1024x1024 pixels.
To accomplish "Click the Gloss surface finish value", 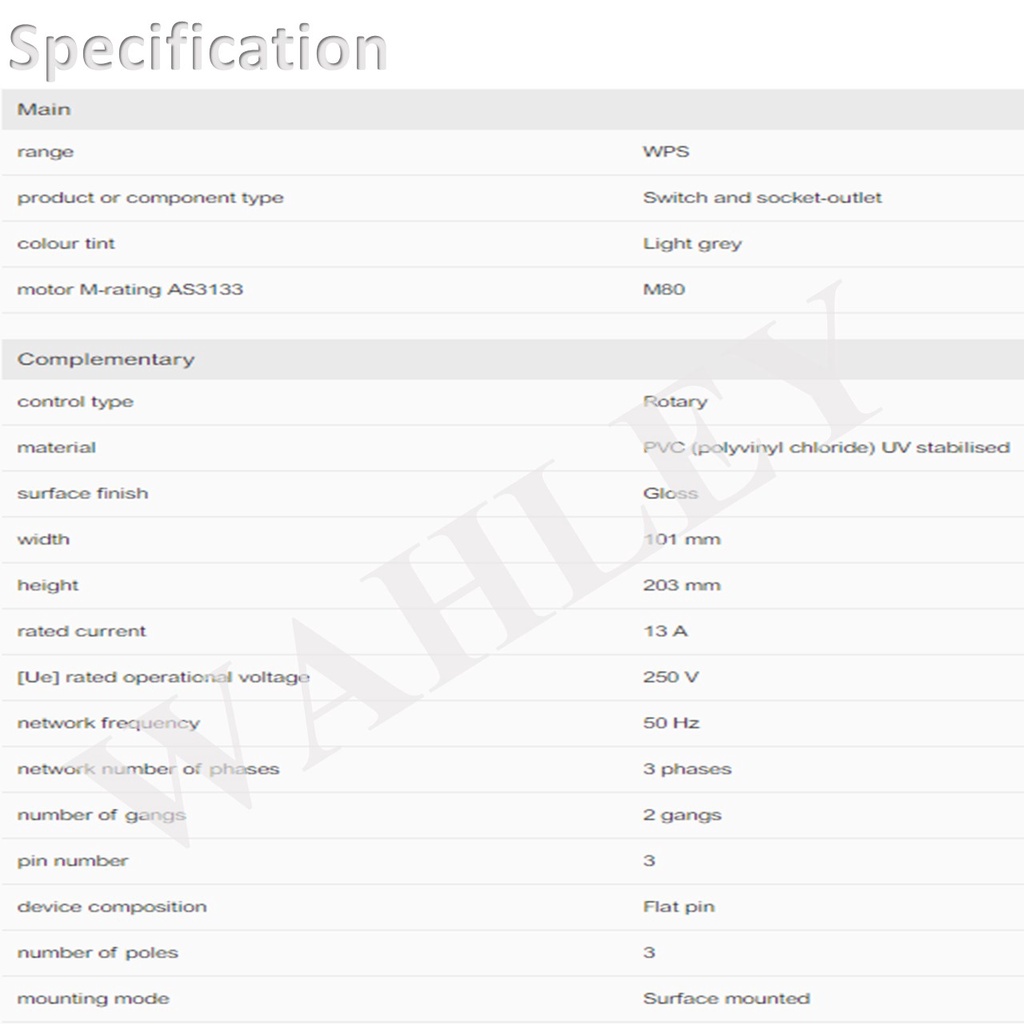I will click(670, 494).
